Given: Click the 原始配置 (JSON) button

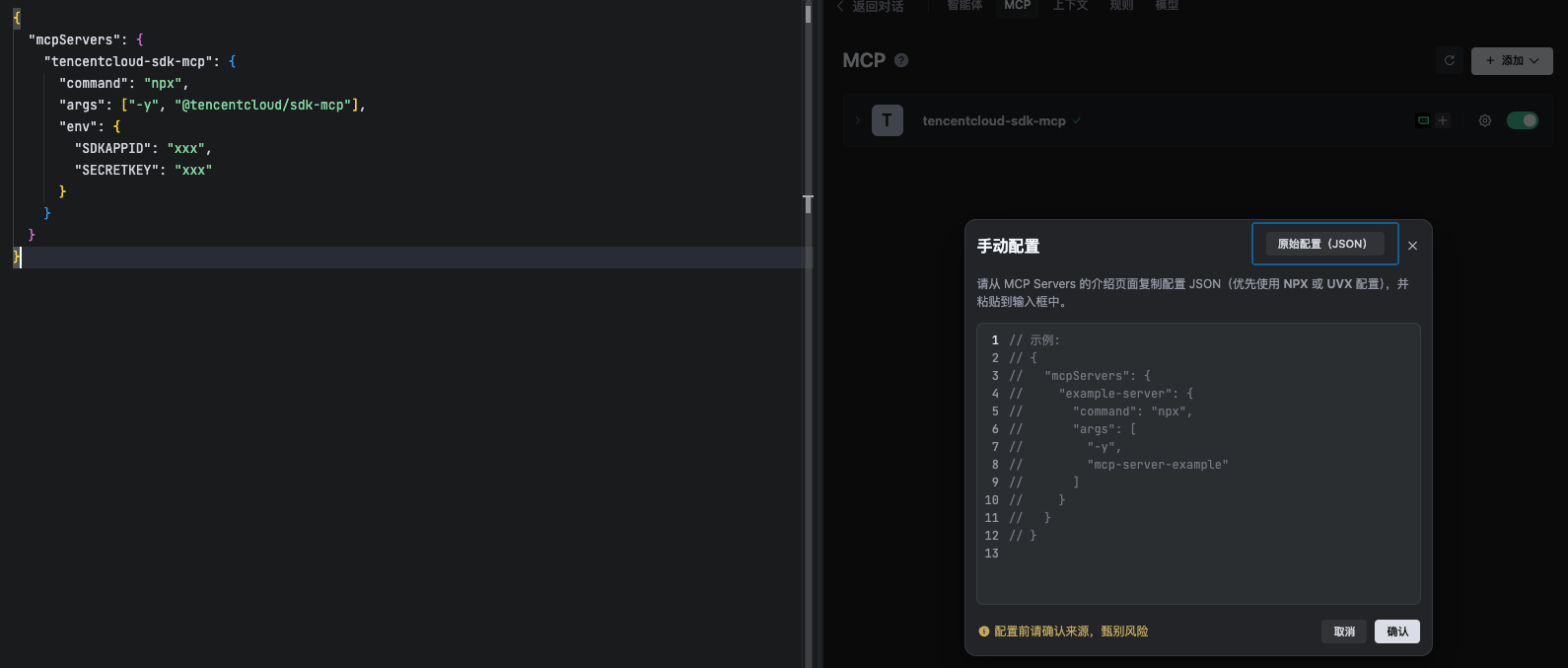Looking at the screenshot, I should (1323, 244).
